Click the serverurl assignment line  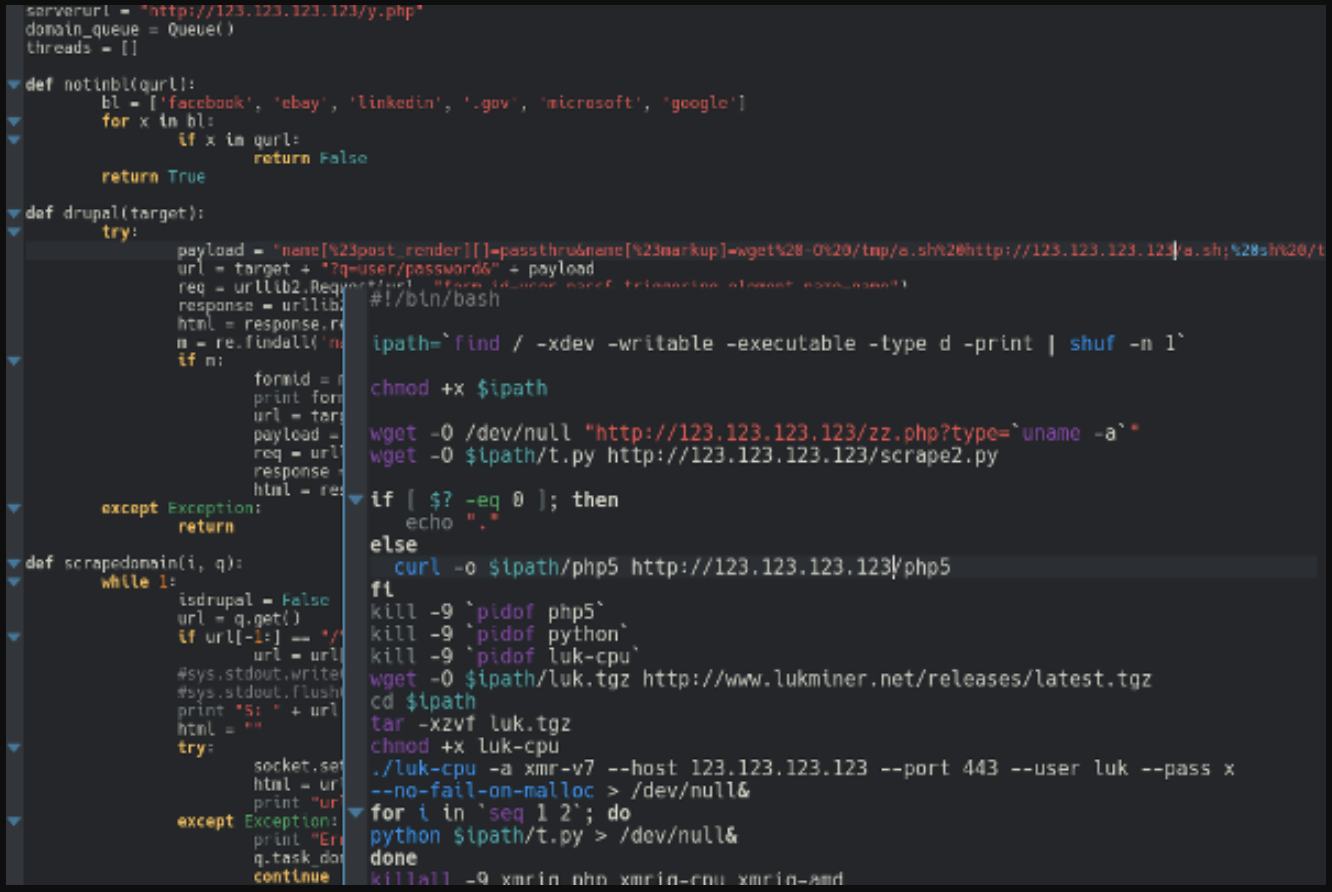(x=225, y=11)
